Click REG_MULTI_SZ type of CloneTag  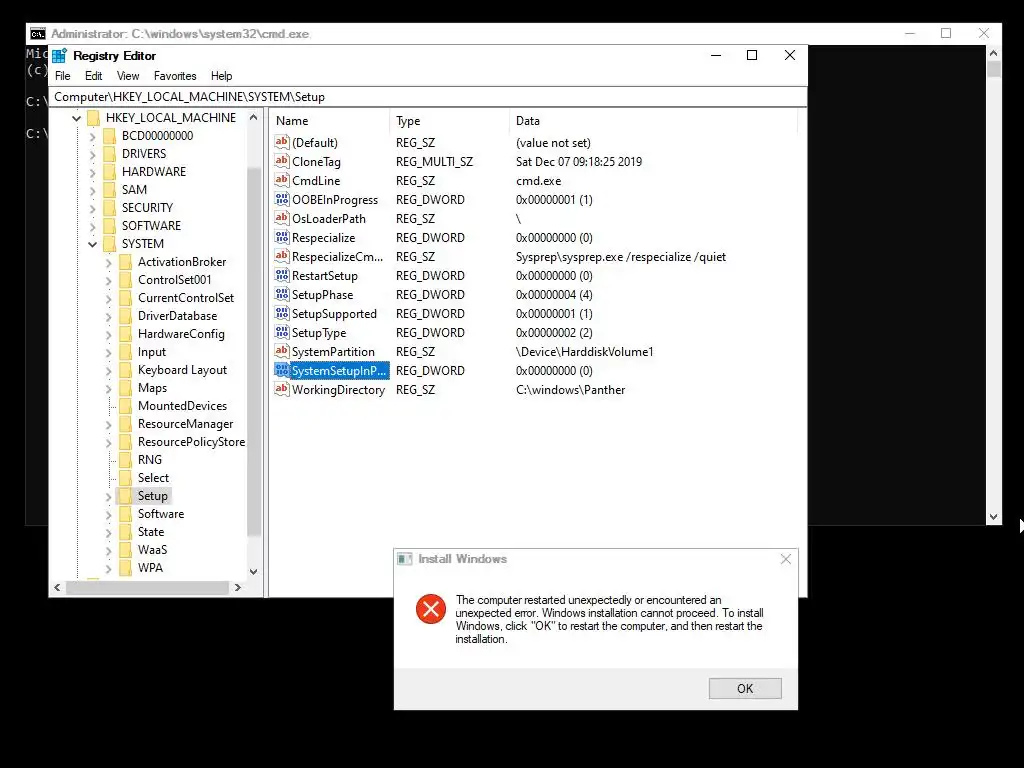pos(434,162)
